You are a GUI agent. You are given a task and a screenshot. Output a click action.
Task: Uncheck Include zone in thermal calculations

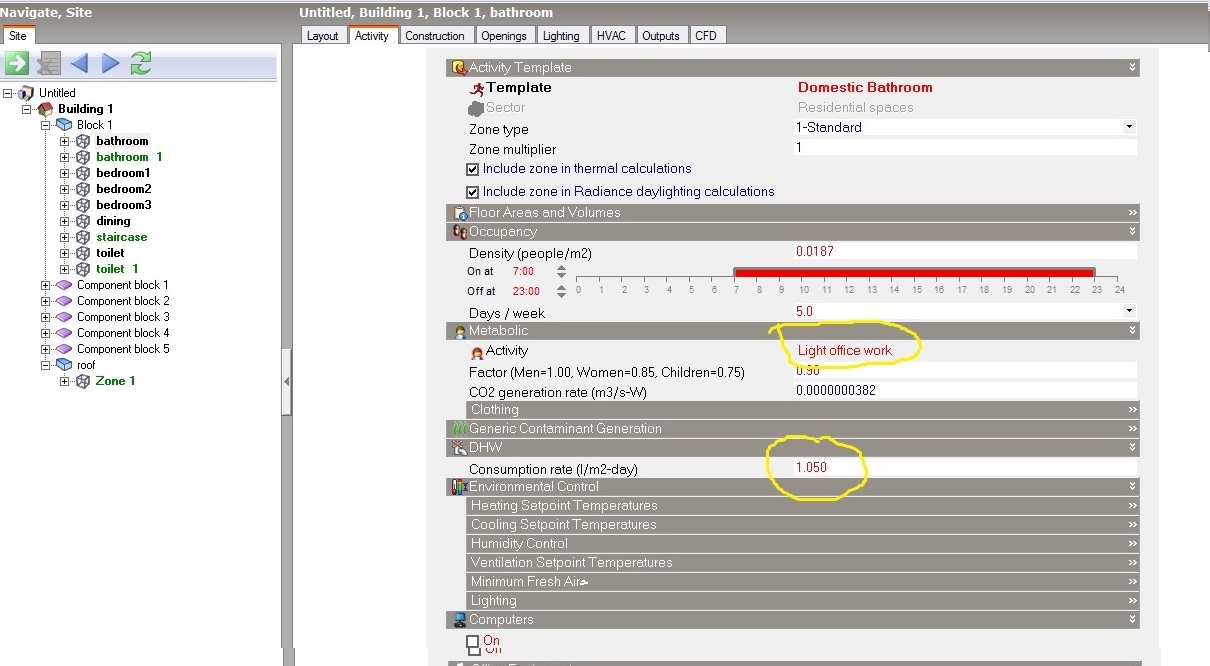pyautogui.click(x=473, y=169)
